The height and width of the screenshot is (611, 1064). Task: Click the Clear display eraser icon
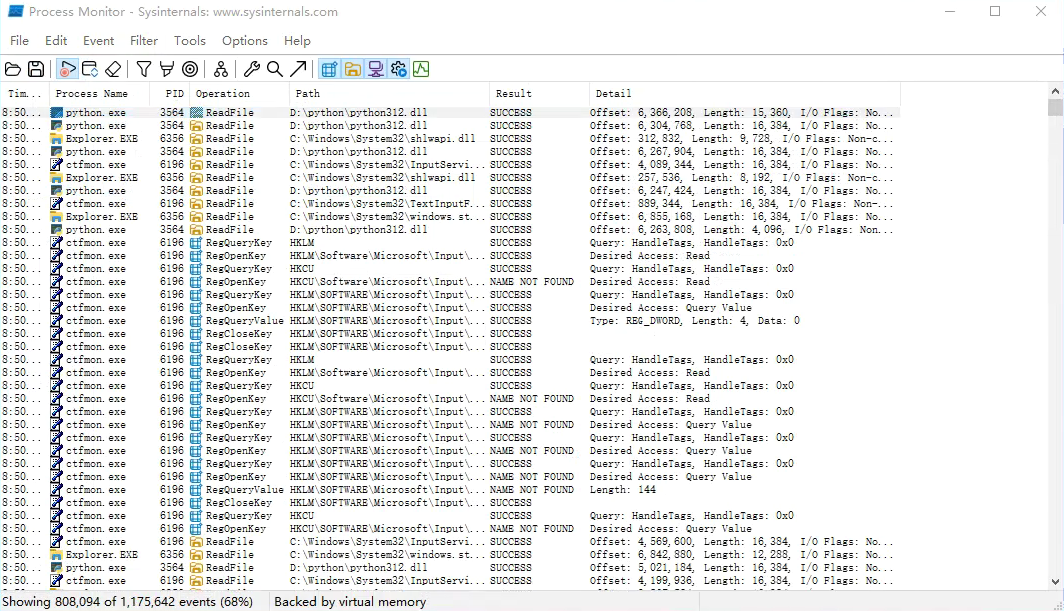[113, 69]
